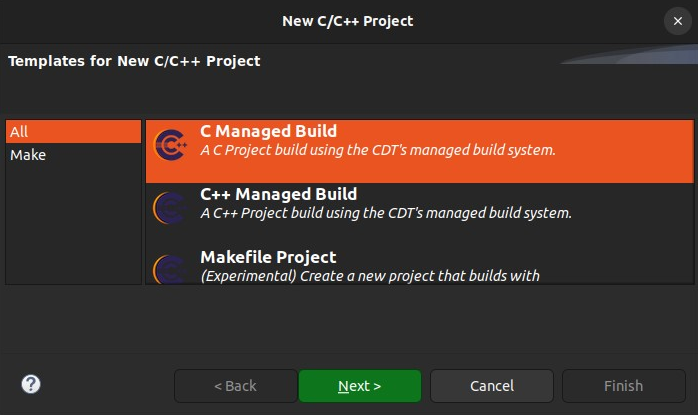The height and width of the screenshot is (415, 698).
Task: Click the Finish button
Action: [624, 386]
